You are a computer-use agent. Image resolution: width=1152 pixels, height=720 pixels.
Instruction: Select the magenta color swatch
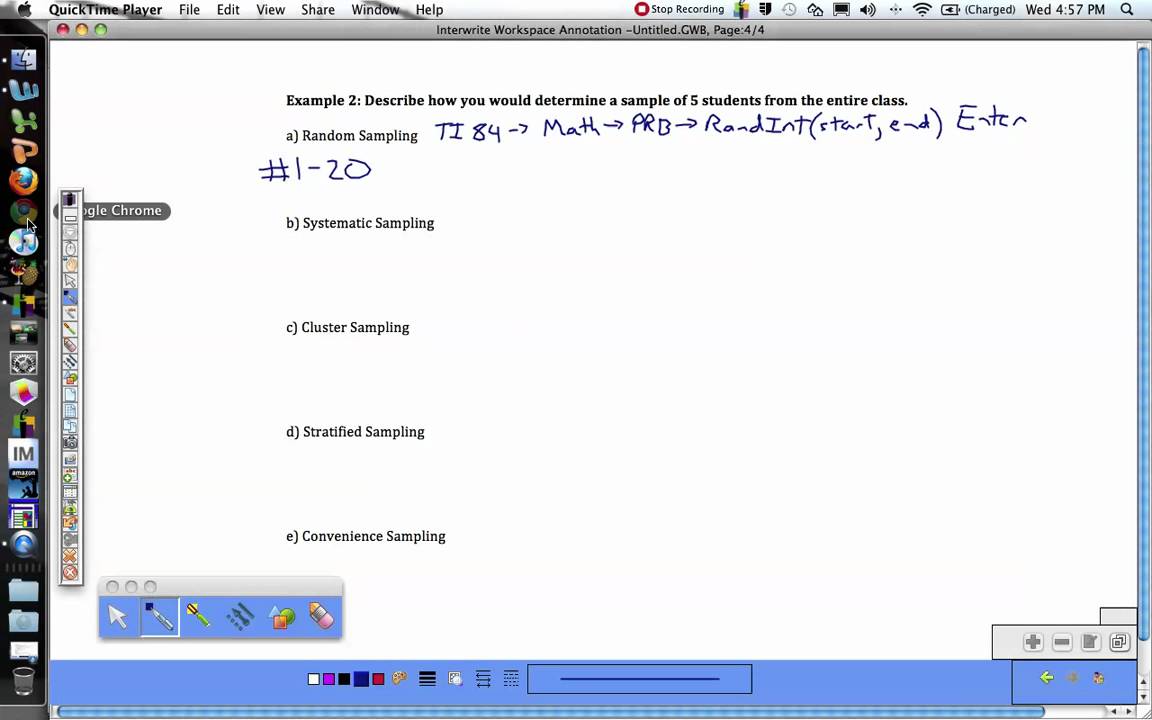tap(328, 679)
